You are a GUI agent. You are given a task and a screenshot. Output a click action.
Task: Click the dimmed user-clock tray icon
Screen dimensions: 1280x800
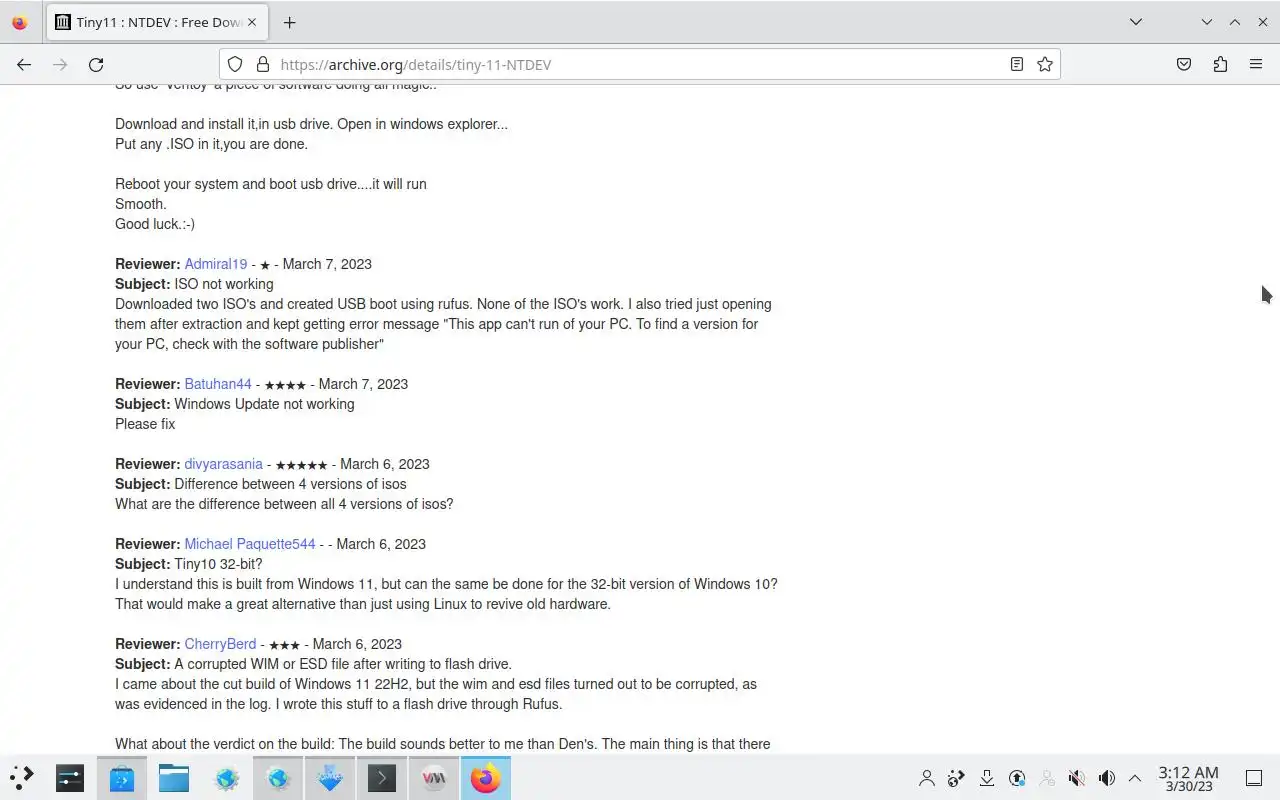pyautogui.click(x=1047, y=778)
